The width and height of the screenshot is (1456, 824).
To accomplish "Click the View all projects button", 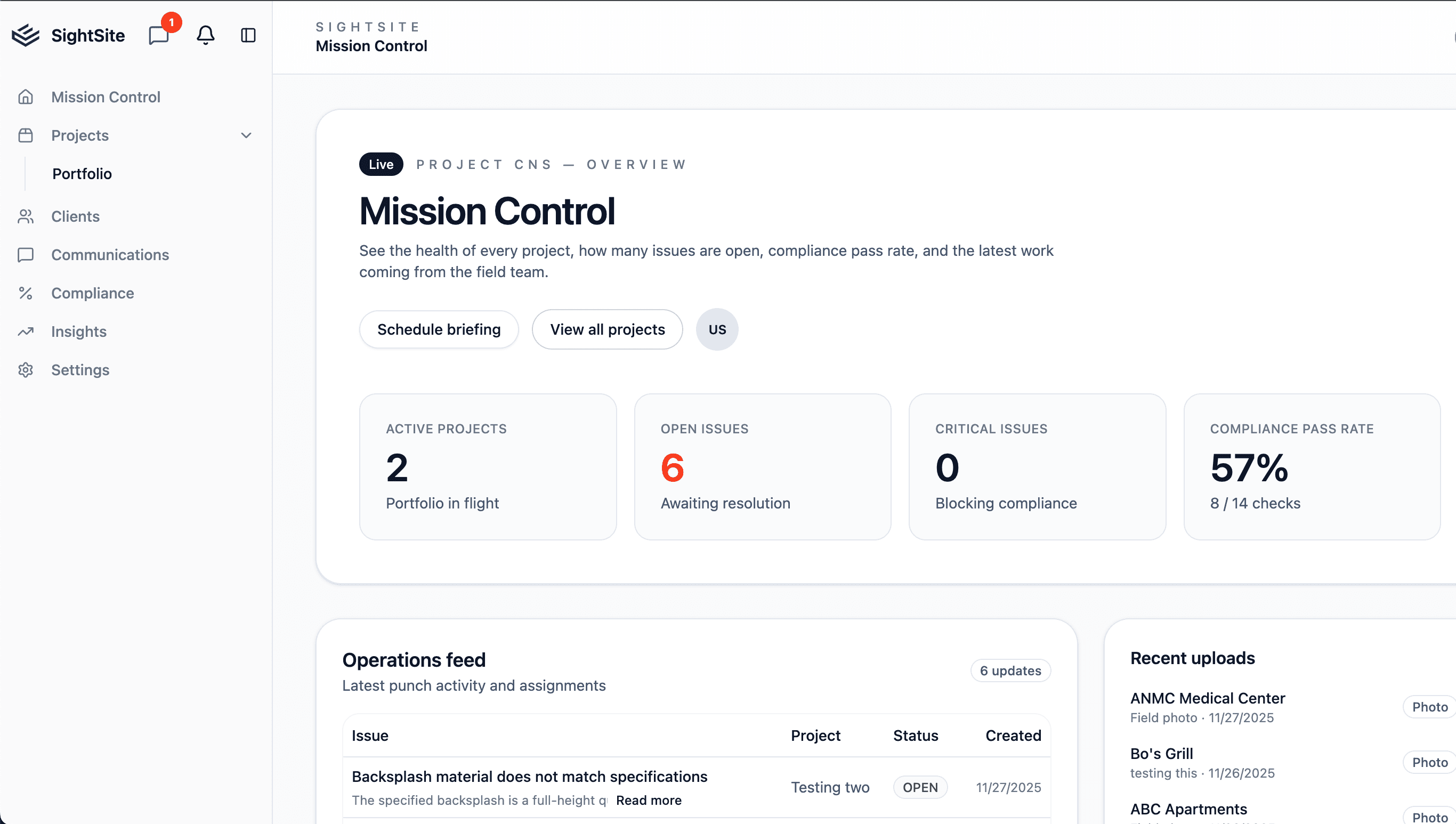I will click(607, 329).
